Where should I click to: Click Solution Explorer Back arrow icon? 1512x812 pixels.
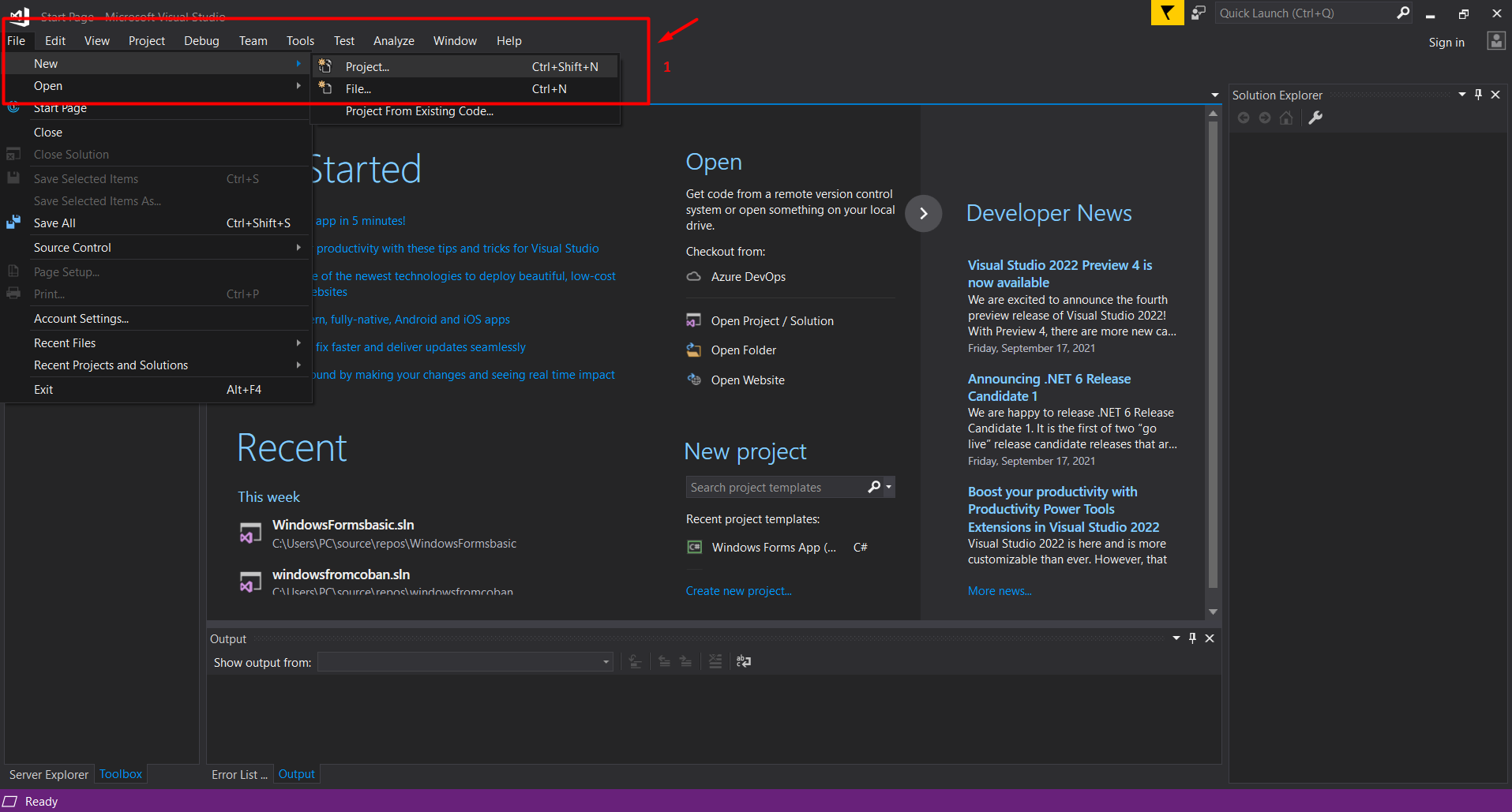click(x=1244, y=118)
